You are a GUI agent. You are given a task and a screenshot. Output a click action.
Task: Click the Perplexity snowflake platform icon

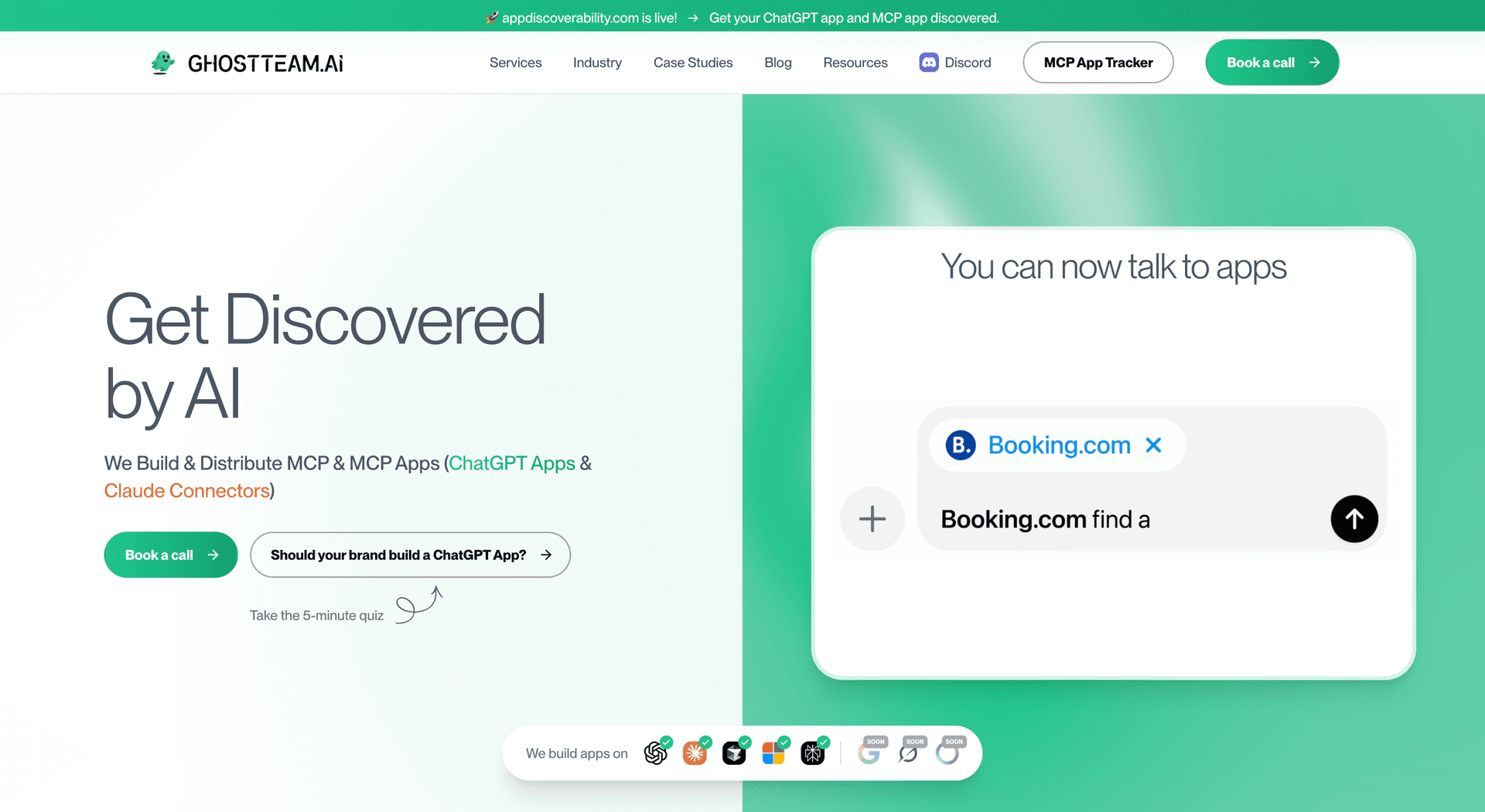click(813, 753)
